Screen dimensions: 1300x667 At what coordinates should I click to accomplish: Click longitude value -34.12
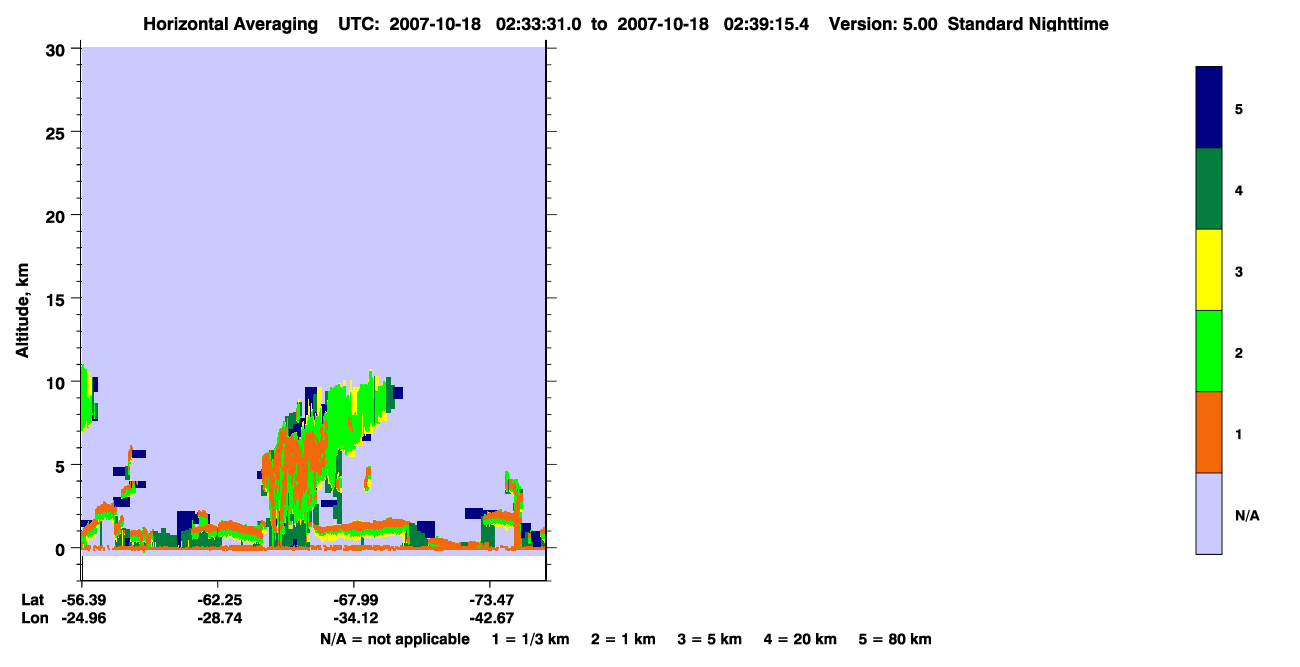[356, 618]
